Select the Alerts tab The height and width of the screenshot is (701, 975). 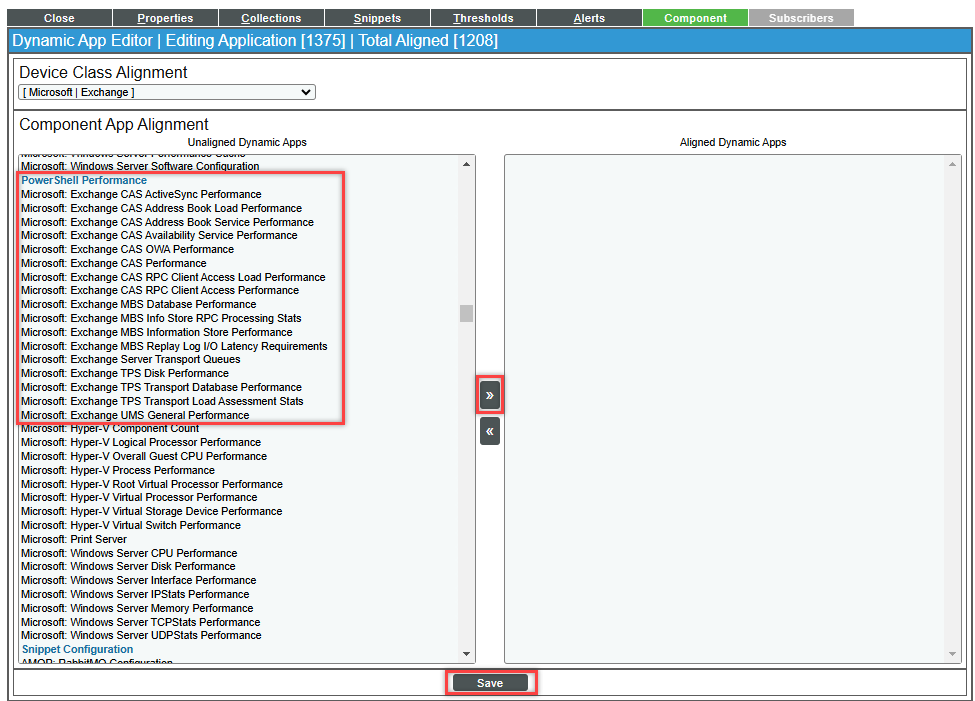(x=589, y=18)
